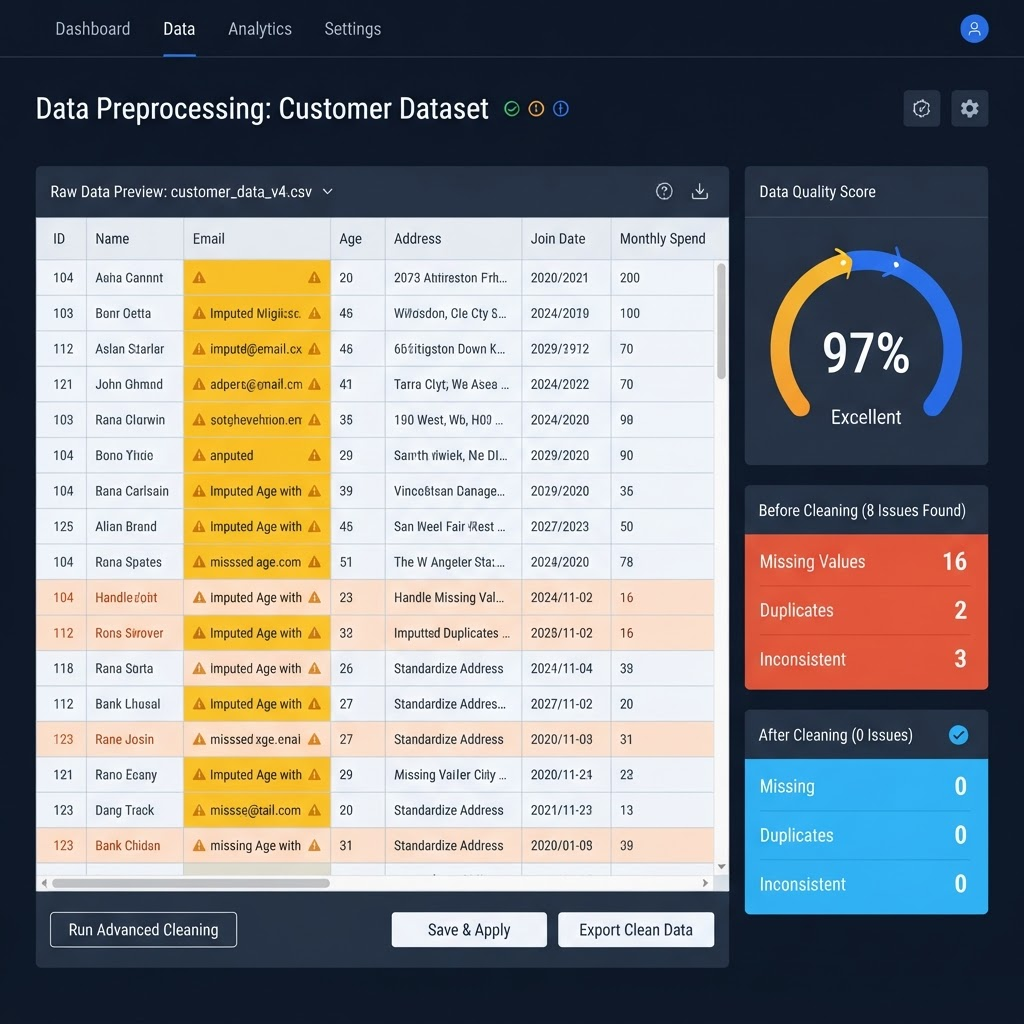Select After Cleaning Missing 0 row
Image resolution: width=1024 pixels, height=1024 pixels.
click(x=866, y=786)
